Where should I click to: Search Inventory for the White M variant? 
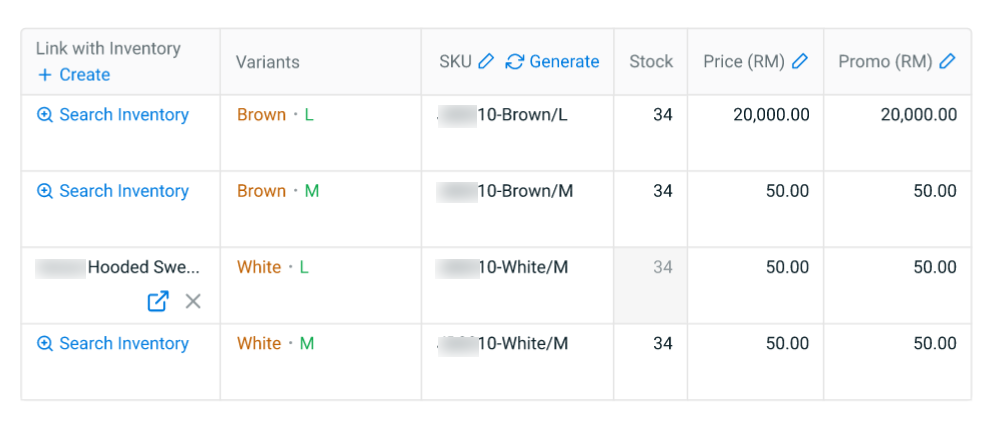pyautogui.click(x=113, y=343)
